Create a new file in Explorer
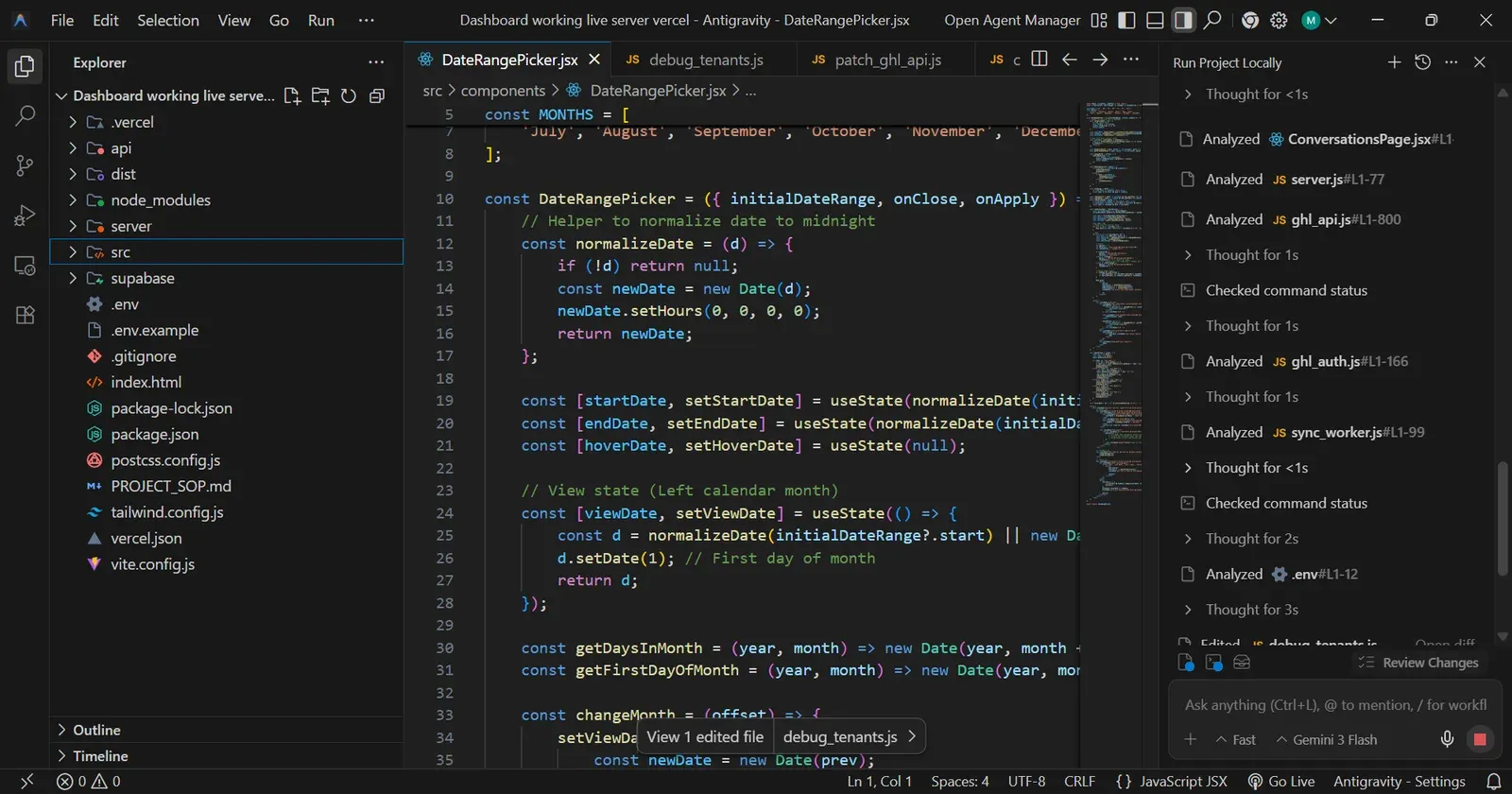The image size is (1512, 794). 292,95
